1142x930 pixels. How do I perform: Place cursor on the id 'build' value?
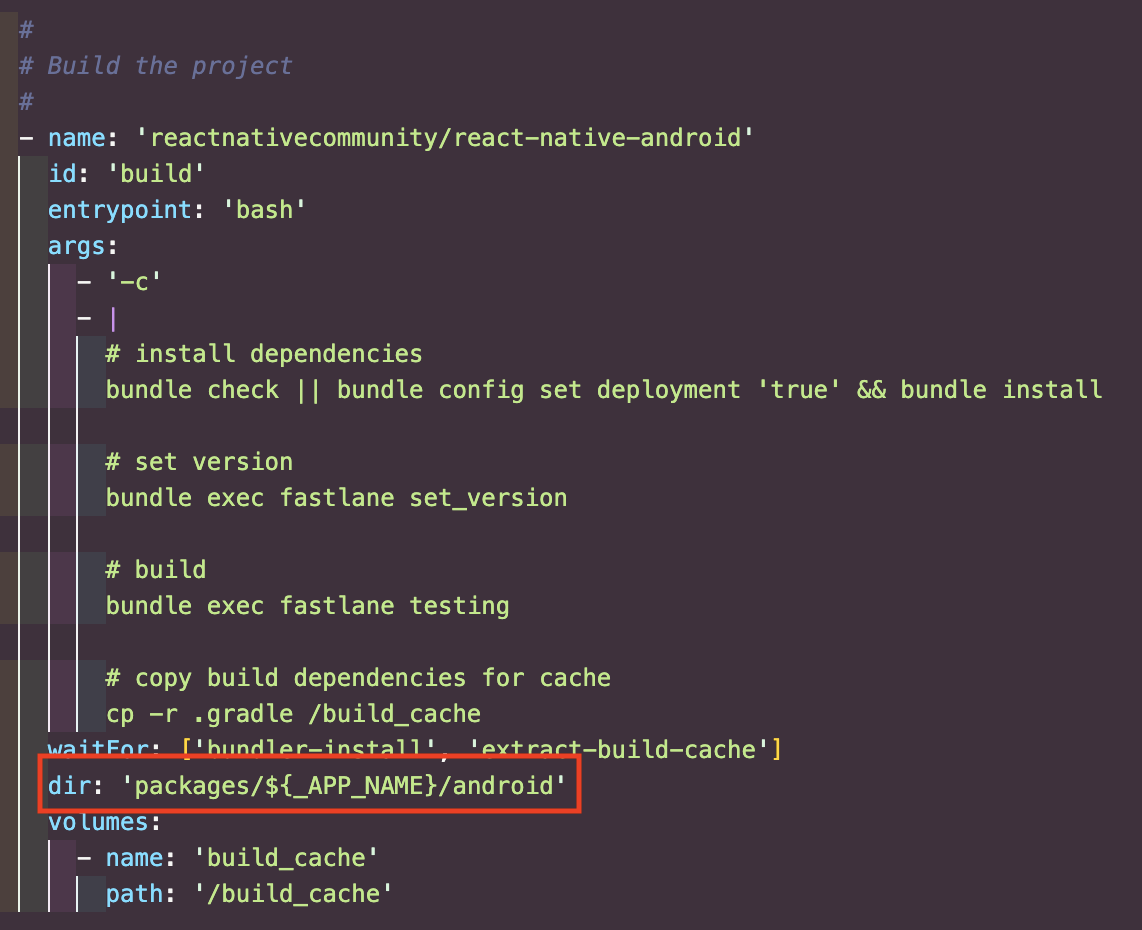coord(162,173)
